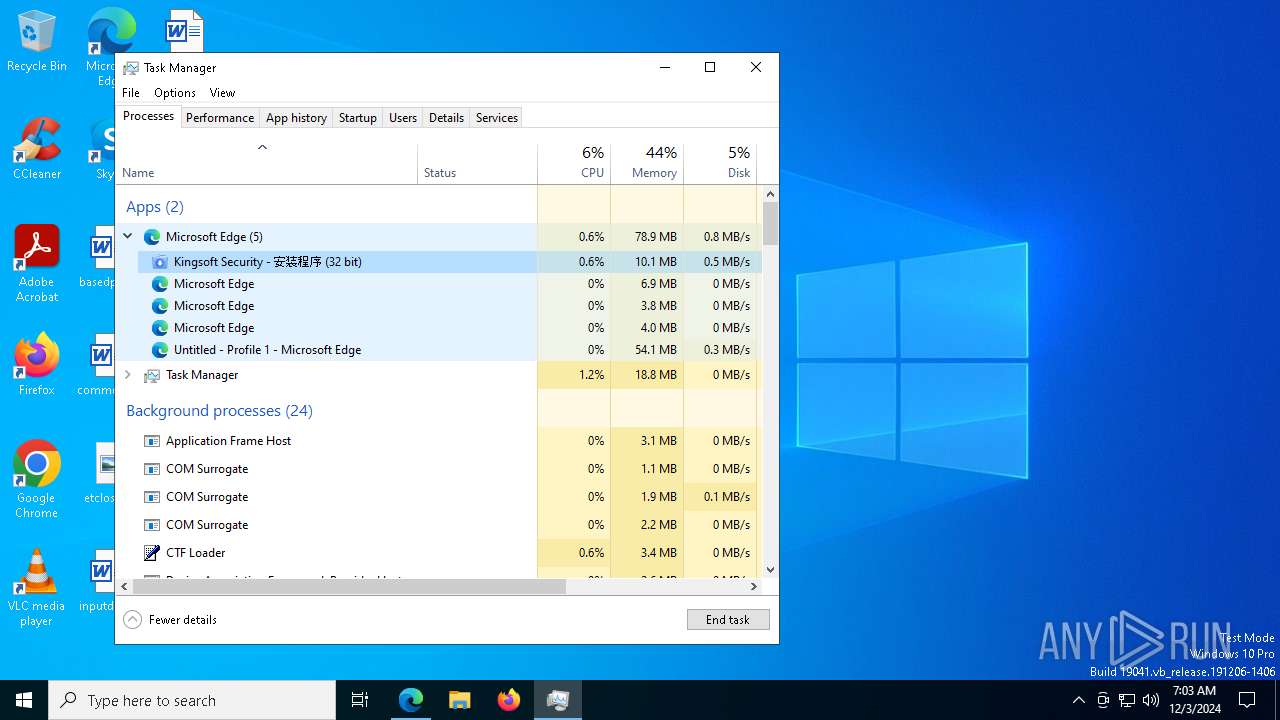The width and height of the screenshot is (1280, 720).
Task: Select the Application Frame Host icon
Action: [x=152, y=441]
